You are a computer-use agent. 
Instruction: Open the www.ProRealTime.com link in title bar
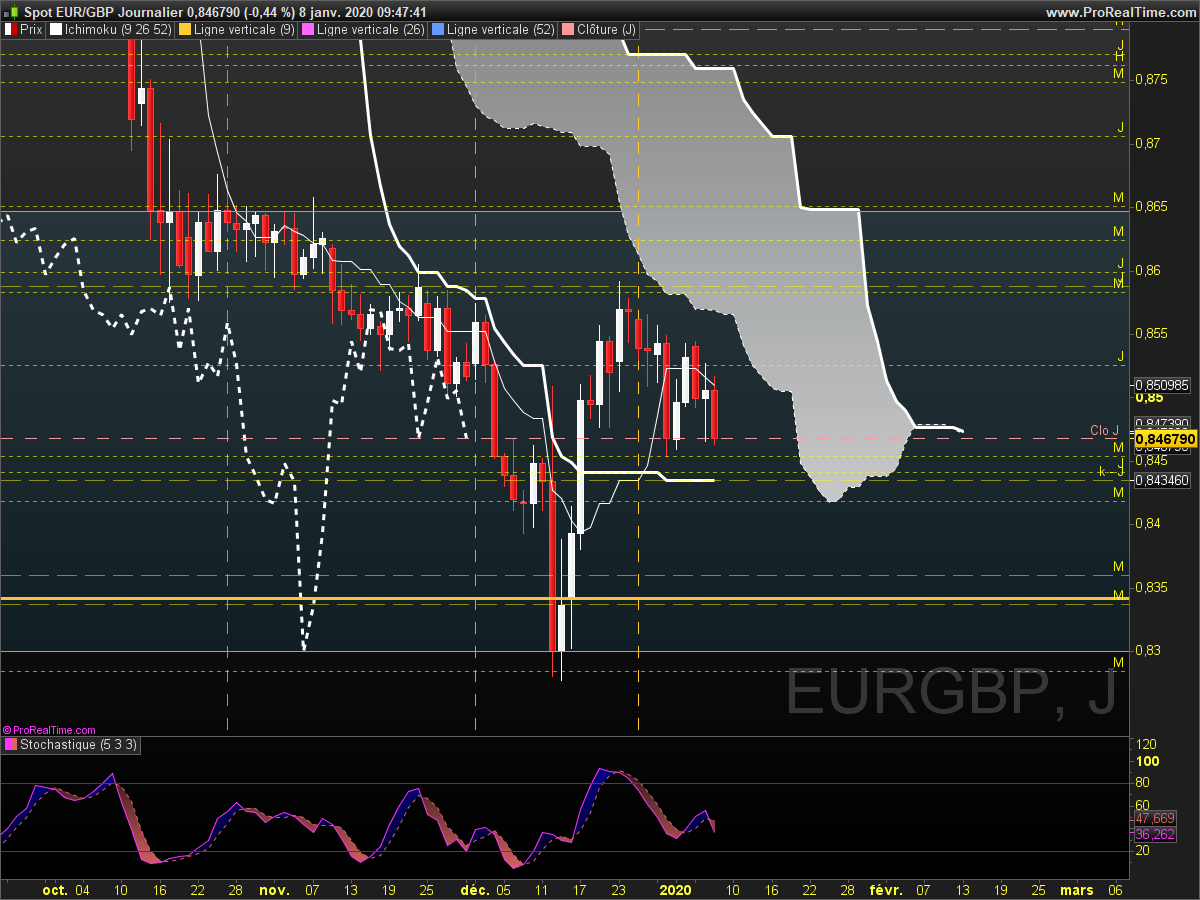(1120, 12)
